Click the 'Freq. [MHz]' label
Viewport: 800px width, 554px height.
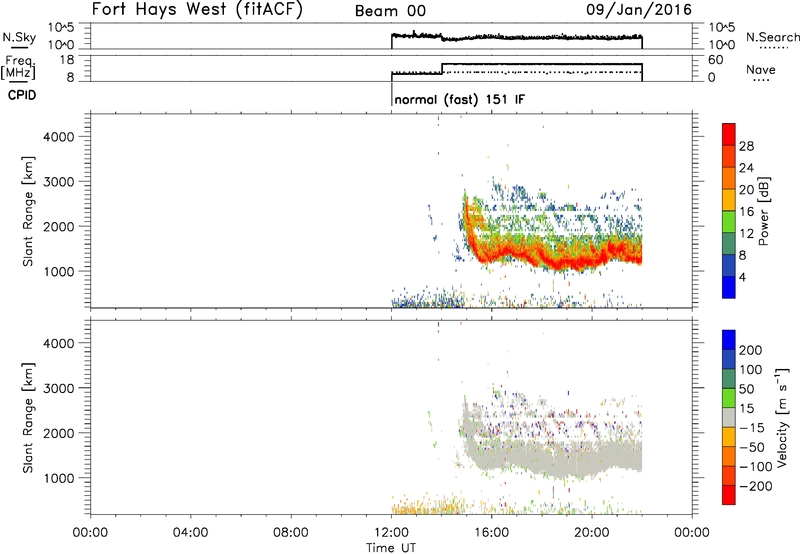tap(19, 67)
